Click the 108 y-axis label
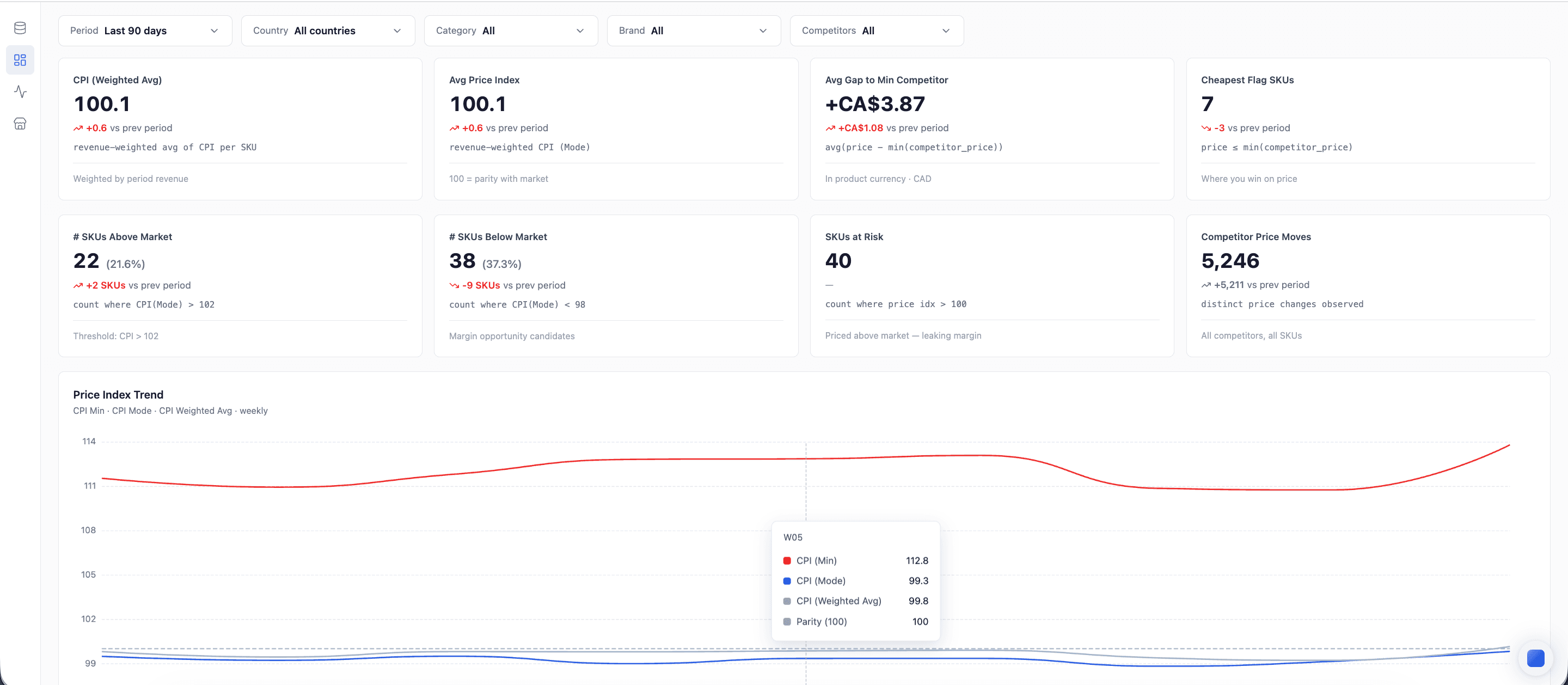This screenshot has width=1568, height=685. pos(88,530)
